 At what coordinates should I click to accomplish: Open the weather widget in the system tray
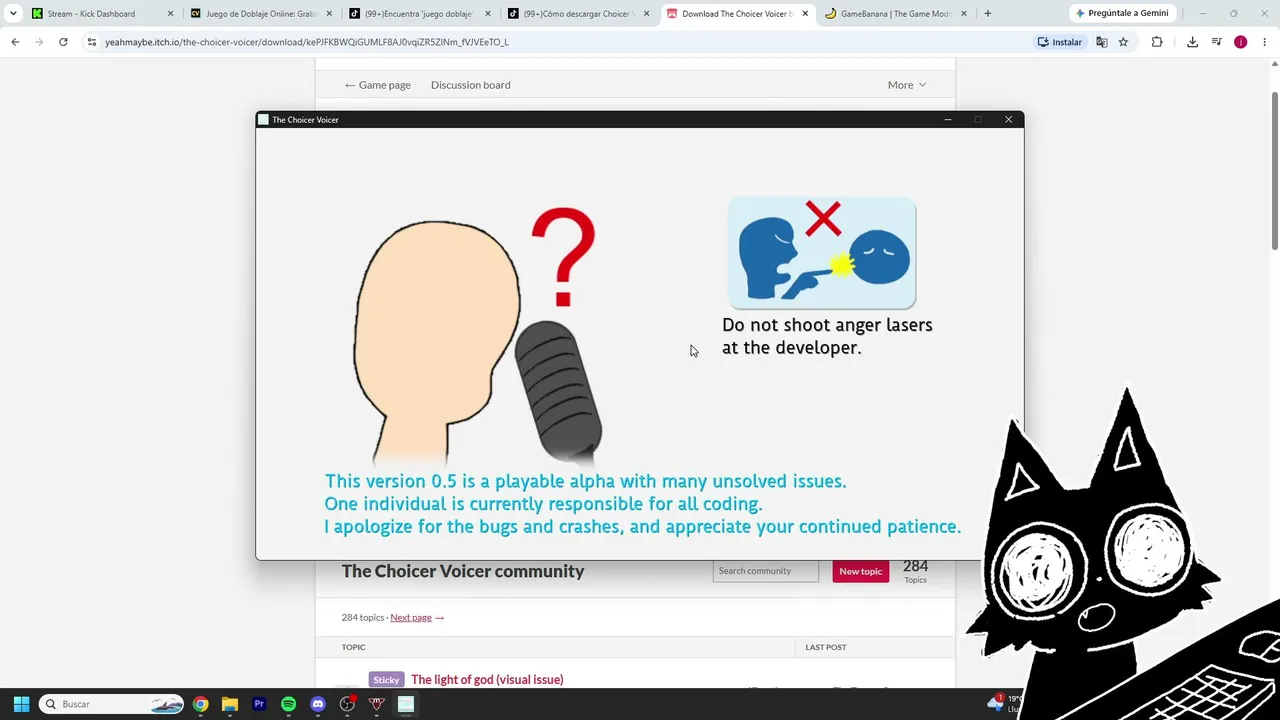click(x=1003, y=704)
